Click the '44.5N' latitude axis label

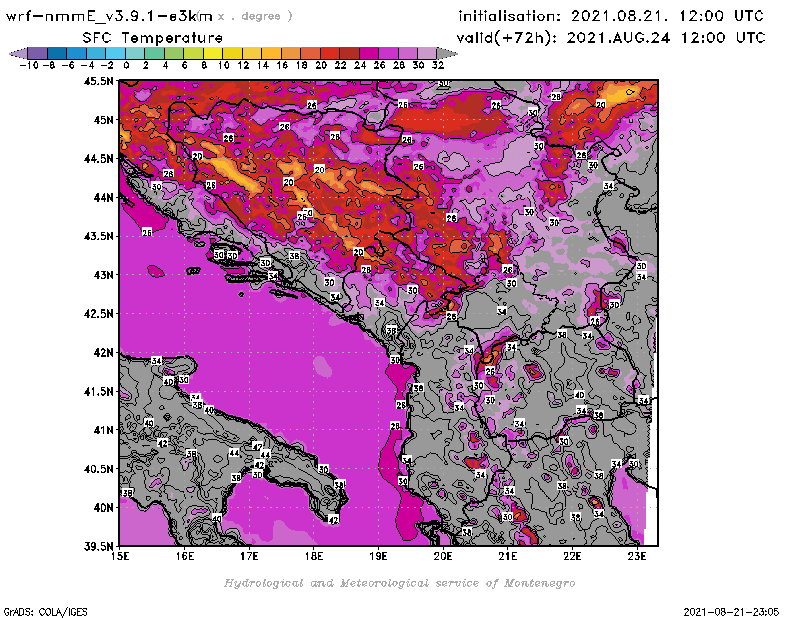98,159
